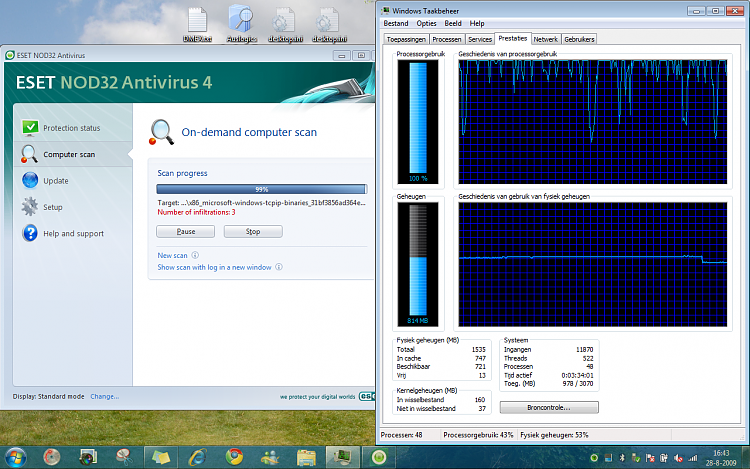Click the 'Tijd actief' 0:03:34:01 row
Viewport: 750px width, 469px height.
pos(549,375)
